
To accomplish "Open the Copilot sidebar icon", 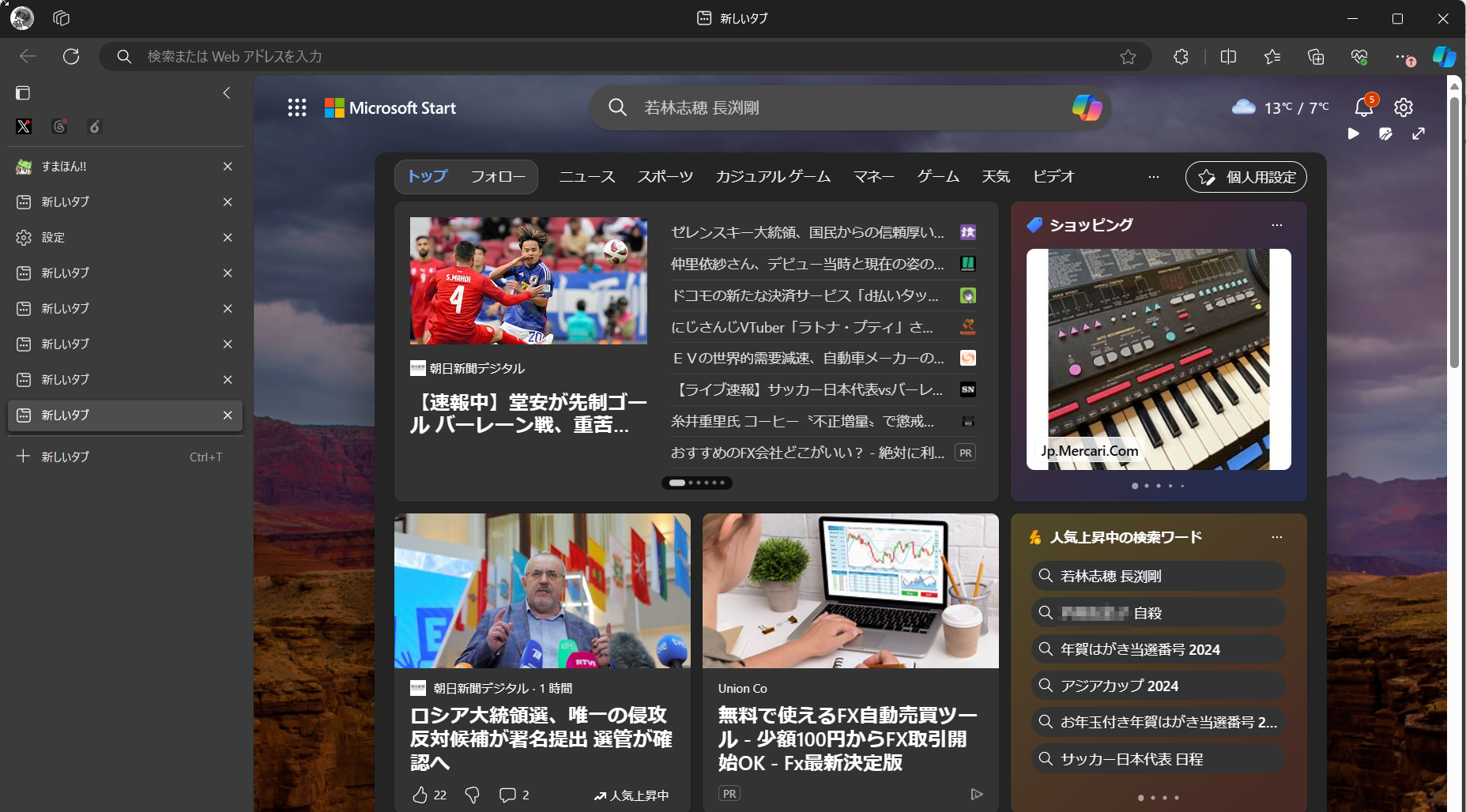I will 1444,56.
